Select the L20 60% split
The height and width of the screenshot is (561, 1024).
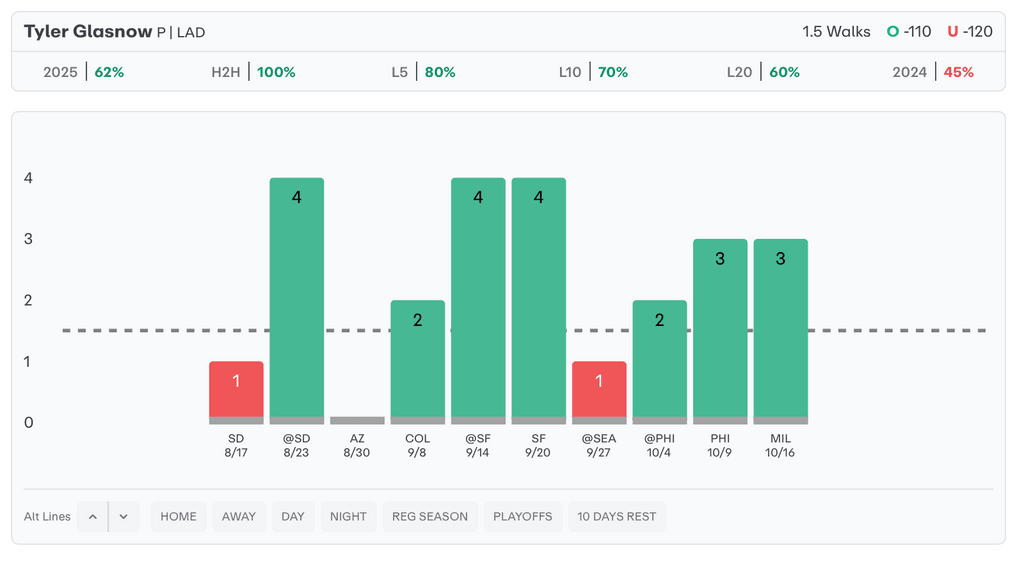click(763, 72)
